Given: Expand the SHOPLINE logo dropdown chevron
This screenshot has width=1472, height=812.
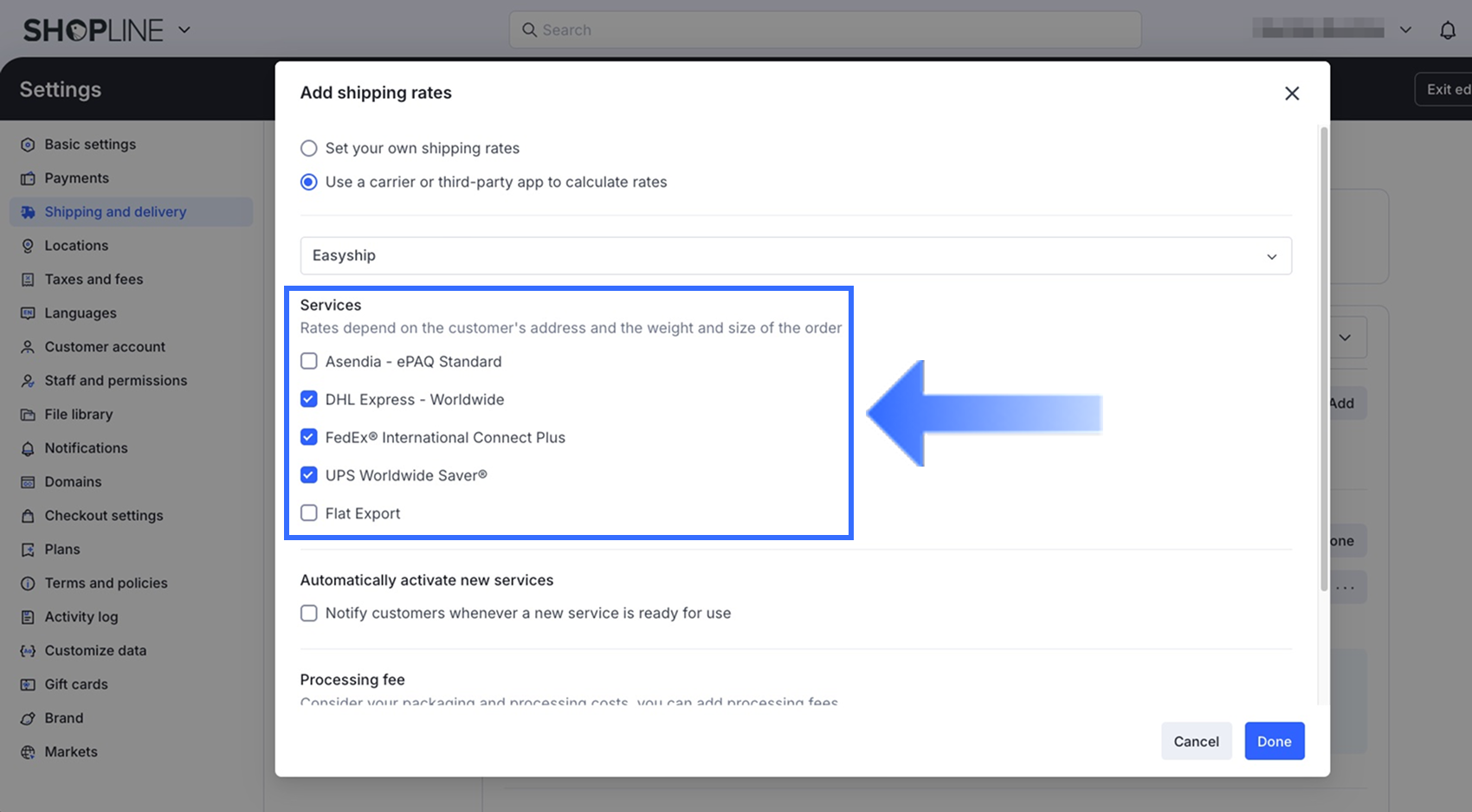Looking at the screenshot, I should 184,29.
